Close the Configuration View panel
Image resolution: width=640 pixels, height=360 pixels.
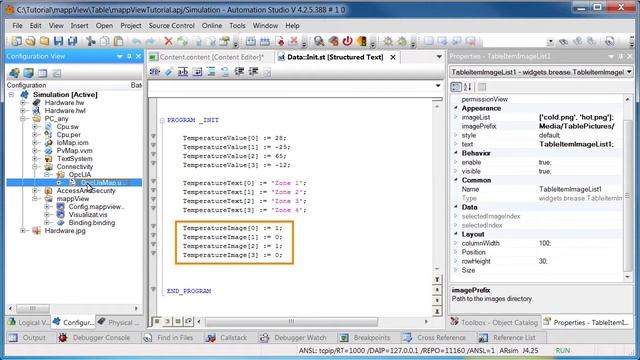(x=138, y=56)
